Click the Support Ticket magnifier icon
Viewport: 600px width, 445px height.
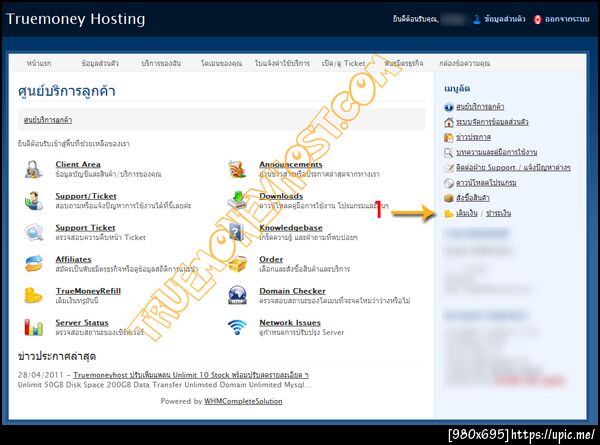pos(34,232)
